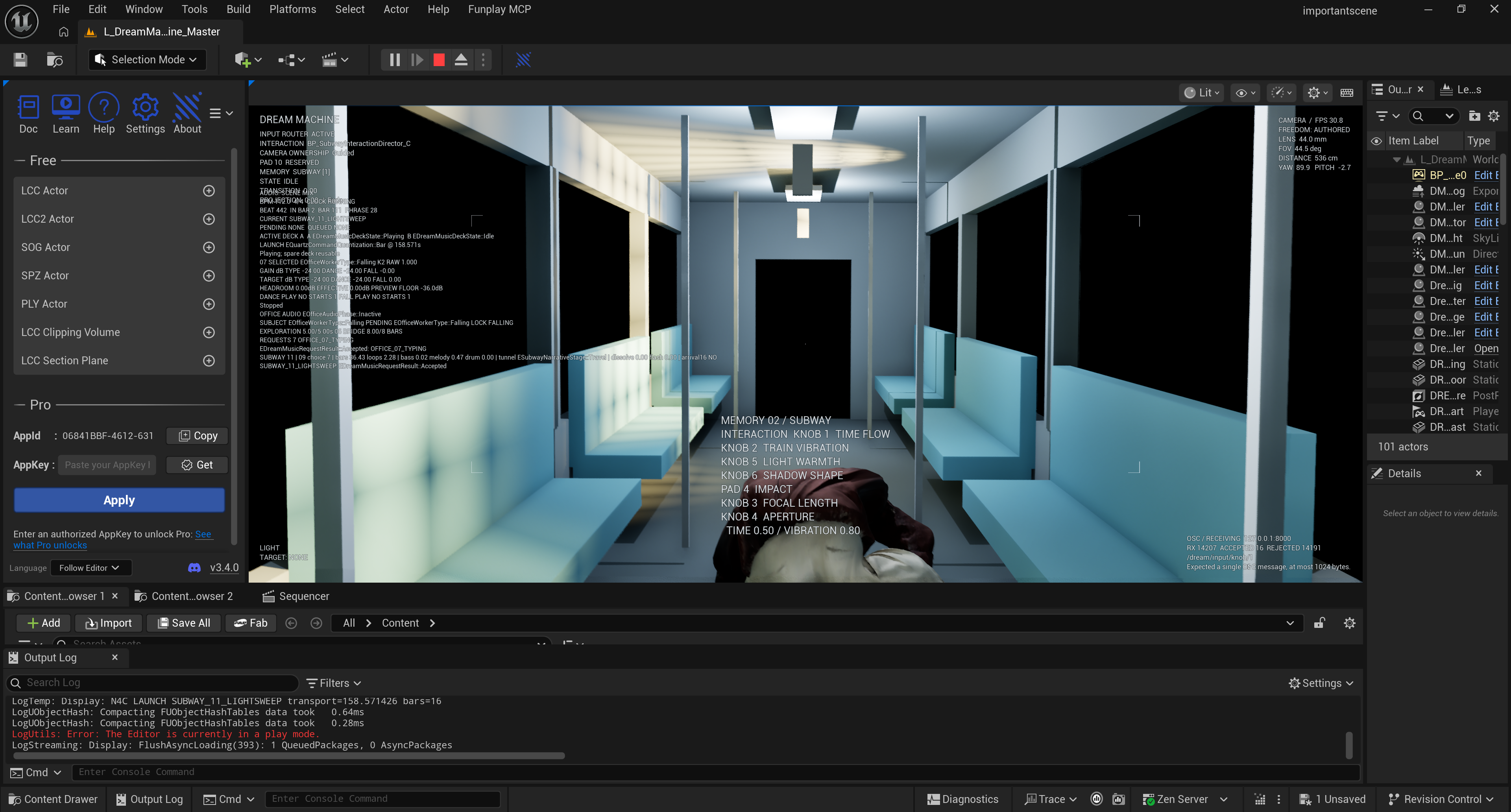Viewport: 1511px width, 812px height.
Task: Switch to Content Browser 2 tab
Action: 184,597
